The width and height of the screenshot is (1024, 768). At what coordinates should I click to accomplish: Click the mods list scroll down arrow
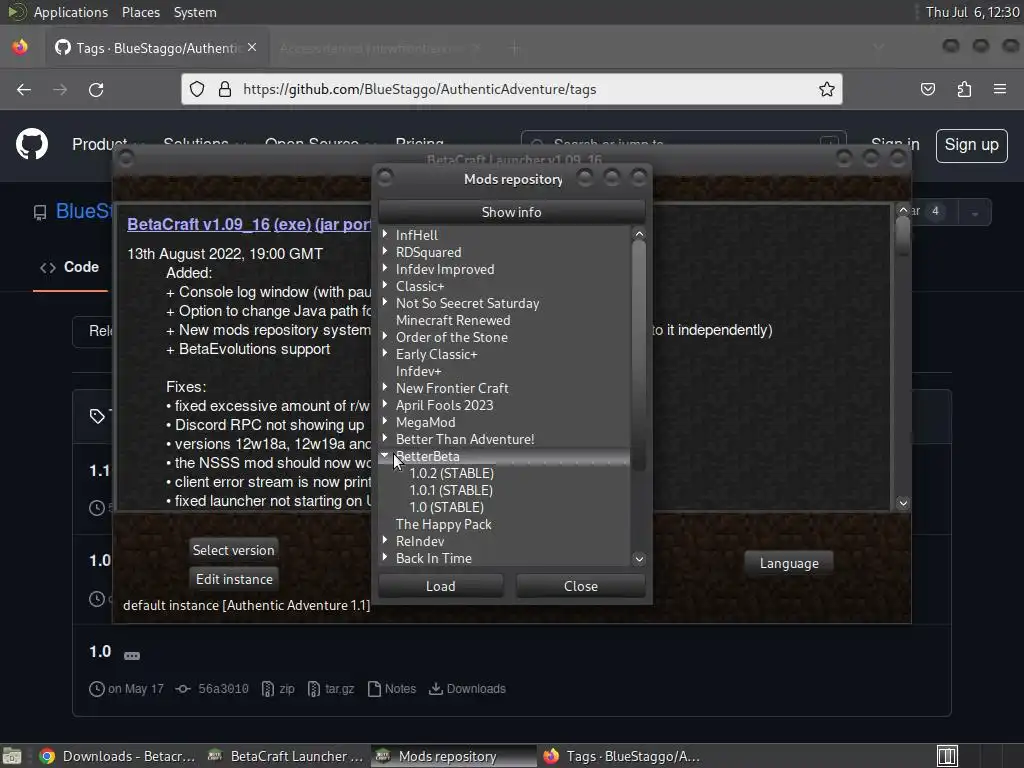pos(639,558)
